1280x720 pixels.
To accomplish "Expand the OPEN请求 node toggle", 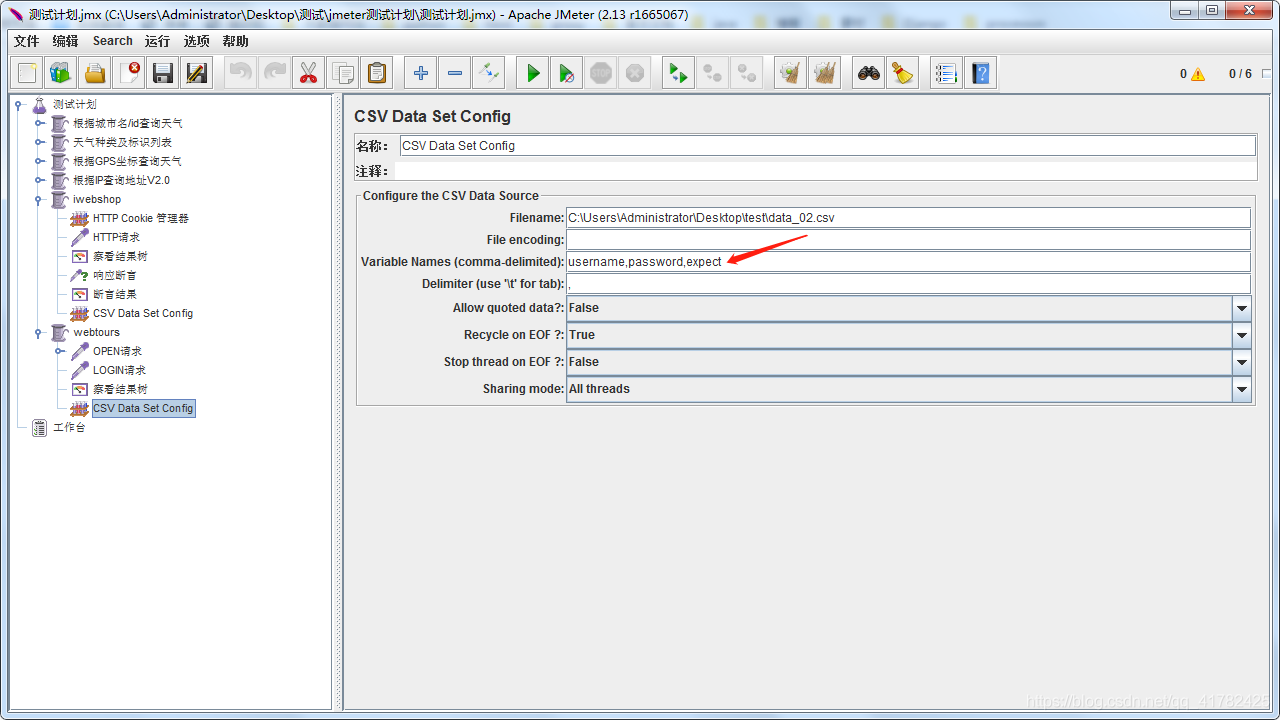I will point(59,351).
